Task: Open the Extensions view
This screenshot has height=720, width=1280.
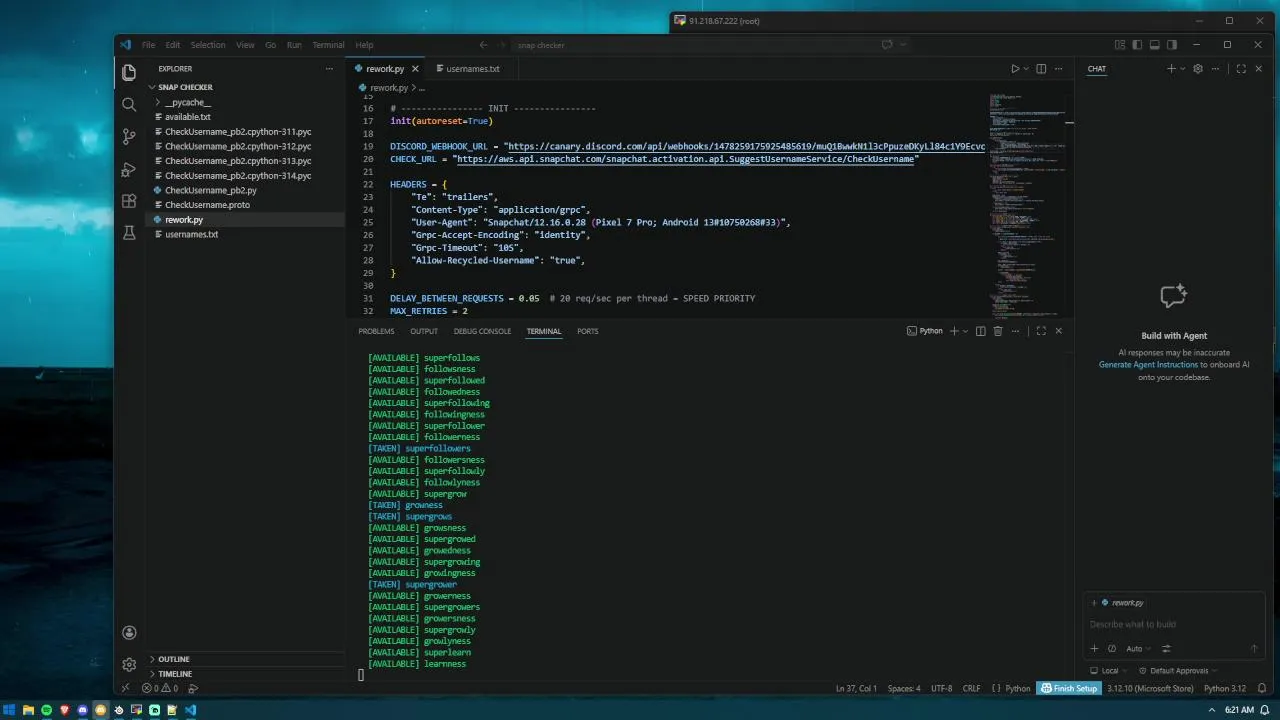Action: [x=128, y=201]
